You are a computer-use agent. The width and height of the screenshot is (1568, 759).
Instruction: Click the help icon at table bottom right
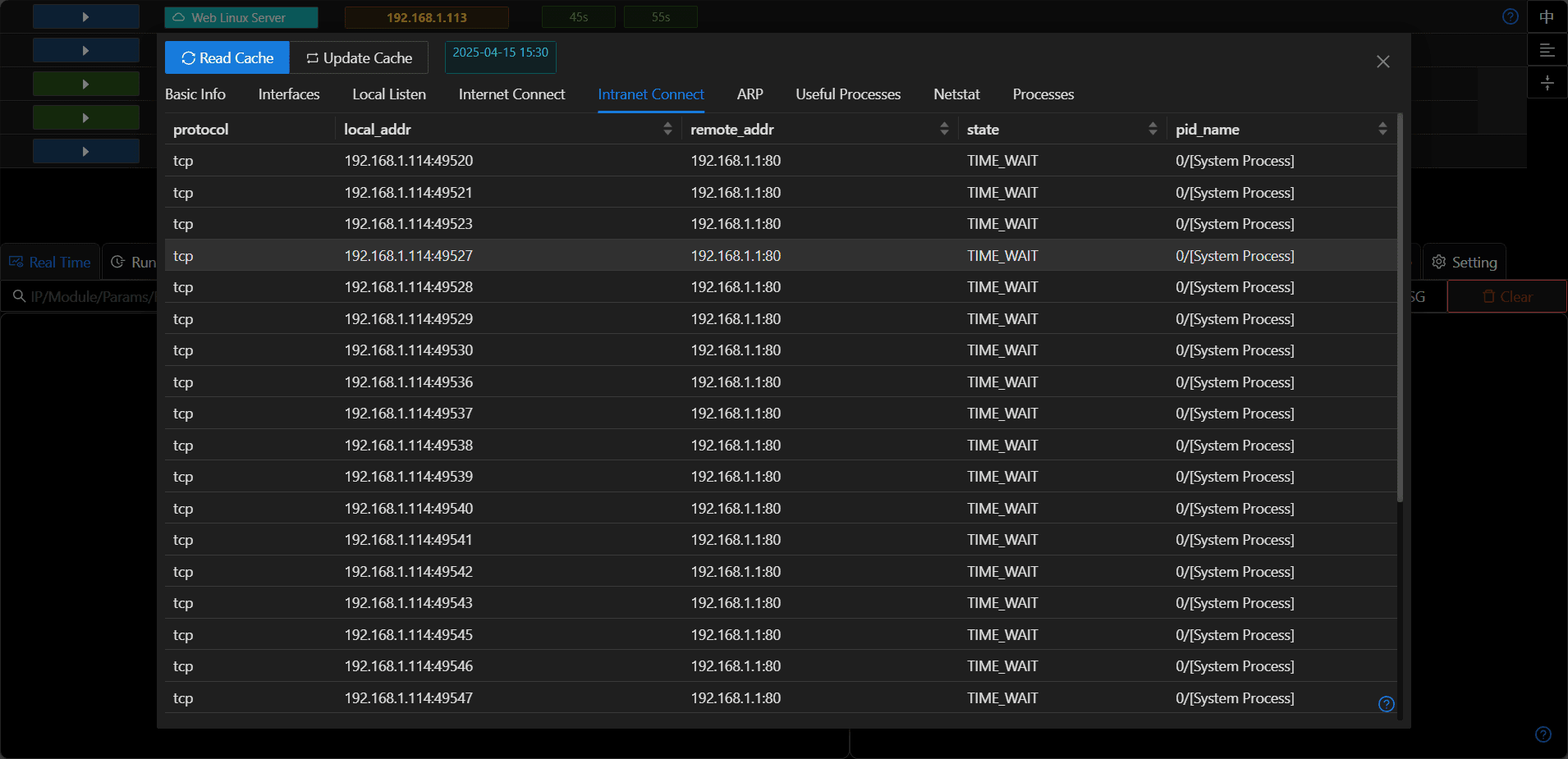pos(1387,704)
